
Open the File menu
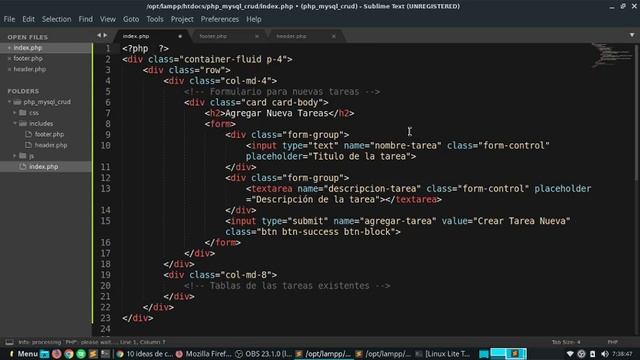pyautogui.click(x=9, y=19)
